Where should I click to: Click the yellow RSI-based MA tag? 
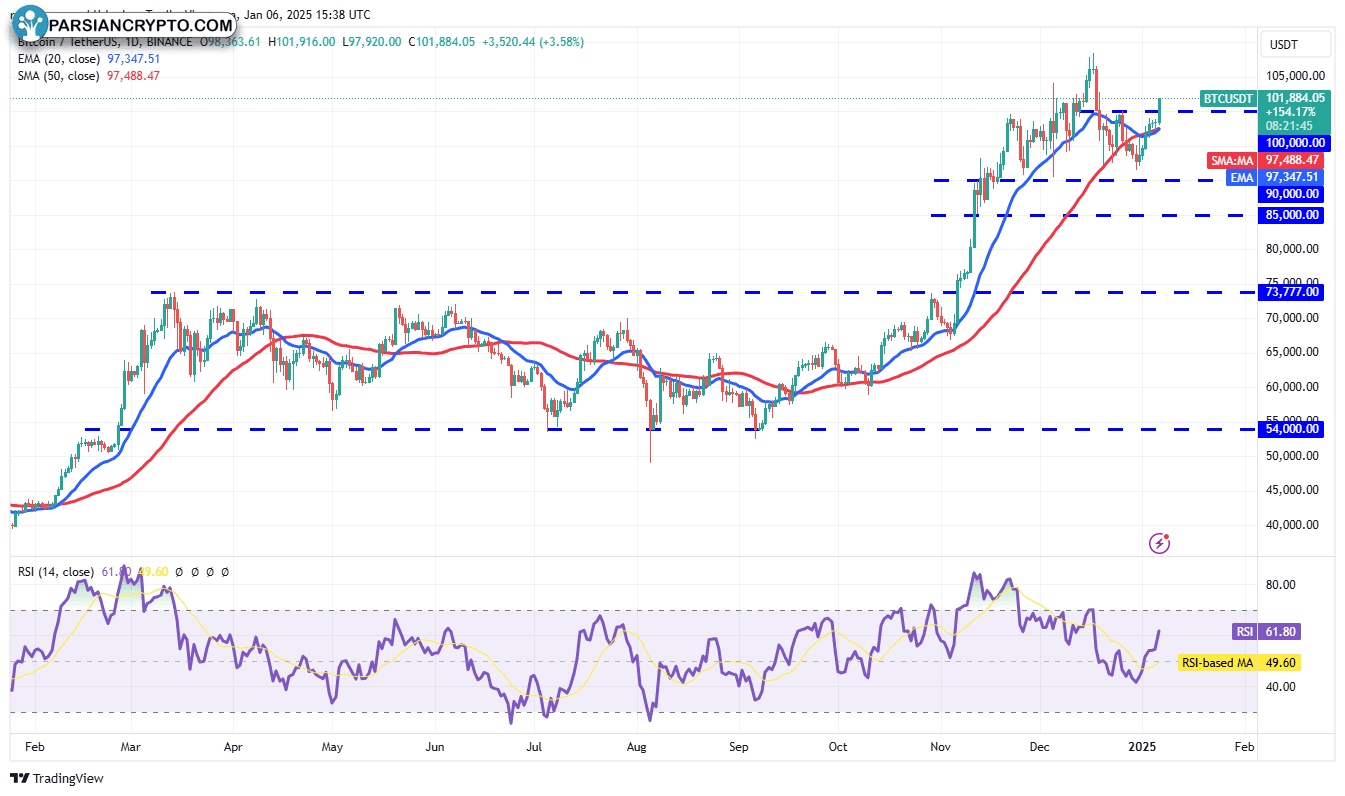pyautogui.click(x=1218, y=662)
